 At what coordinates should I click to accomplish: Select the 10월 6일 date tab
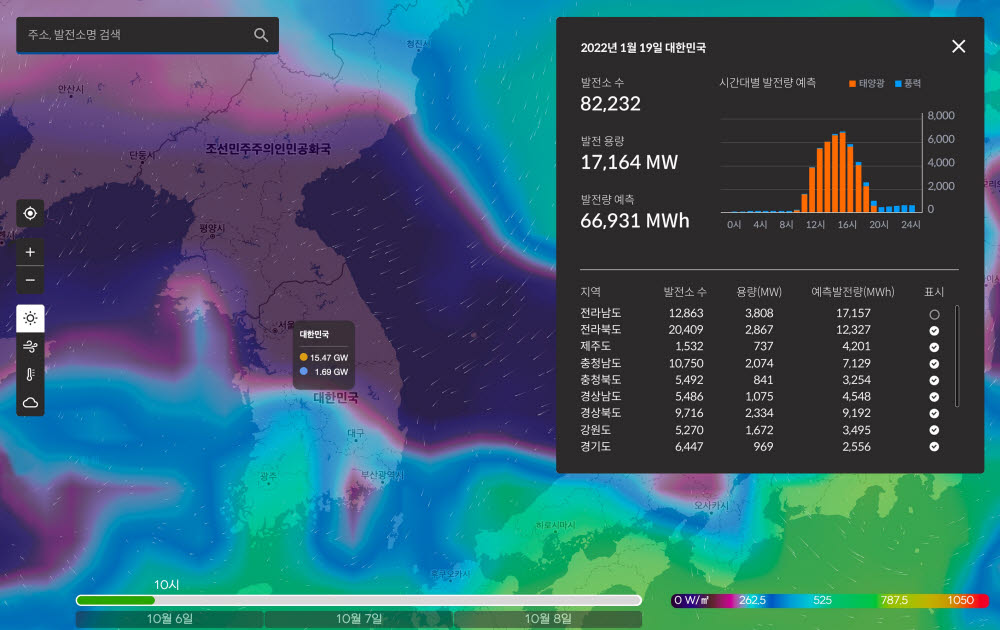click(x=170, y=619)
